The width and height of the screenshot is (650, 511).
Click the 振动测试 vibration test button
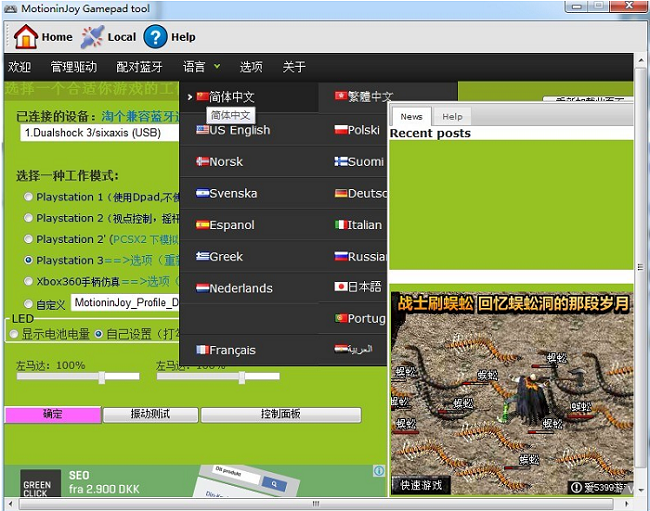150,414
